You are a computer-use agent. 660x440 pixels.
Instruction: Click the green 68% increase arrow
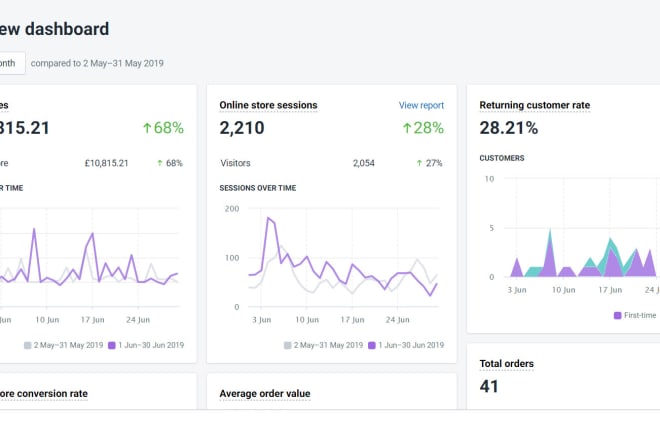(147, 128)
